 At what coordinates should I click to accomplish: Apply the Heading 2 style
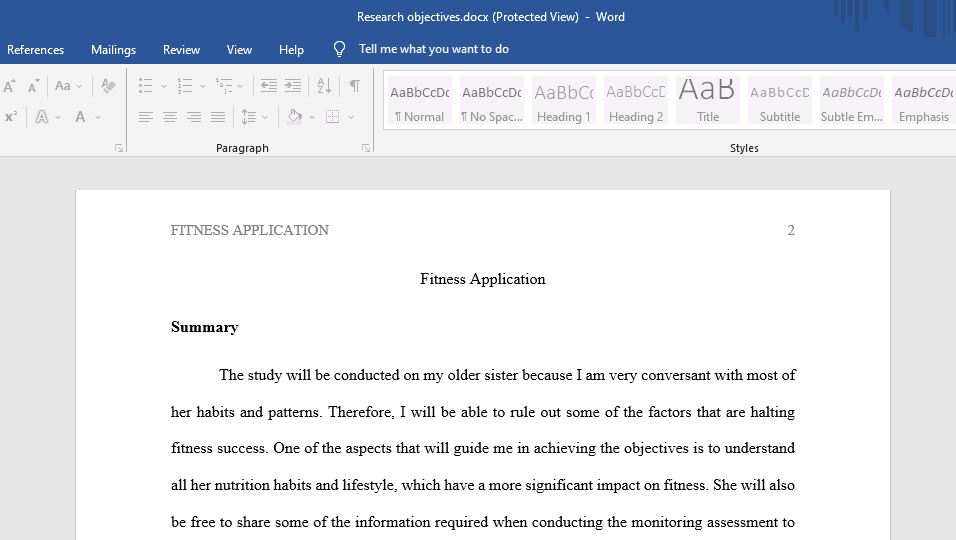coord(636,101)
